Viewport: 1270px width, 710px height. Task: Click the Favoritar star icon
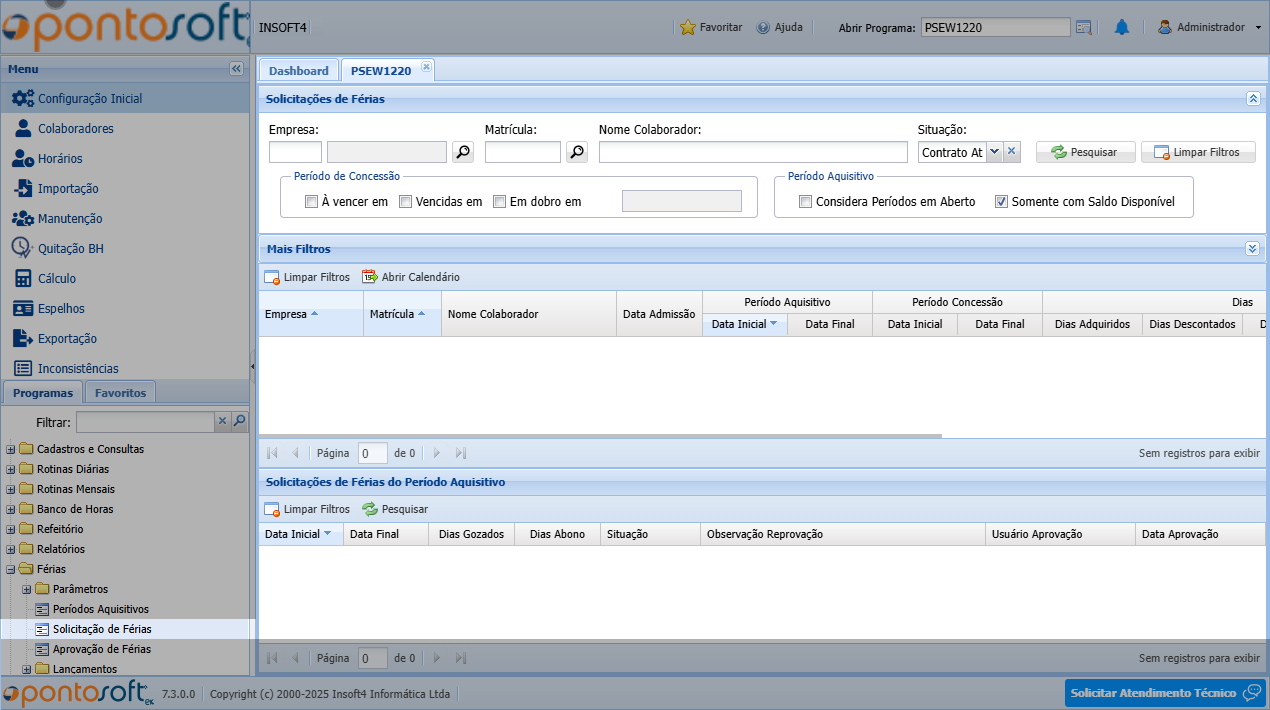(x=687, y=28)
